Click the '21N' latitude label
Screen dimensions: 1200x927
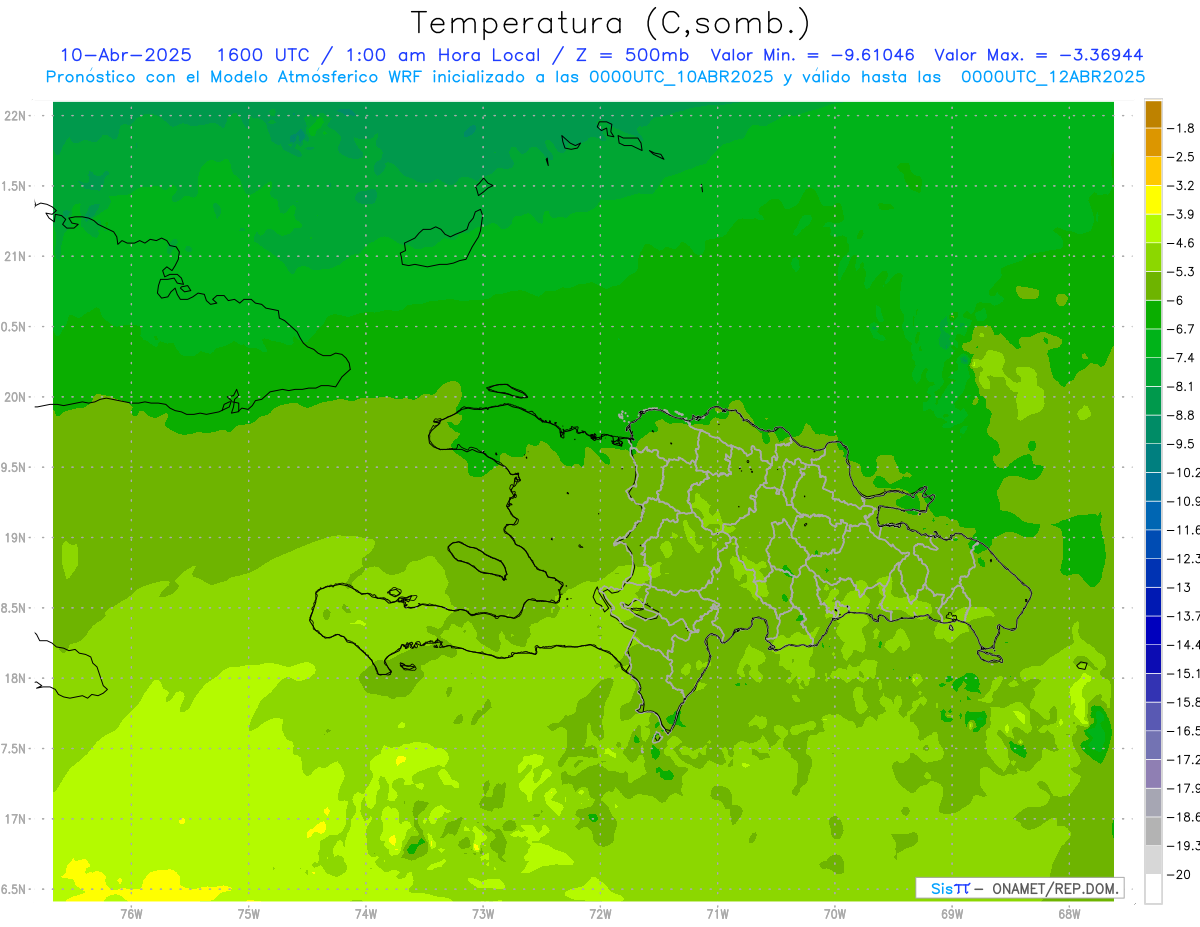[17, 256]
